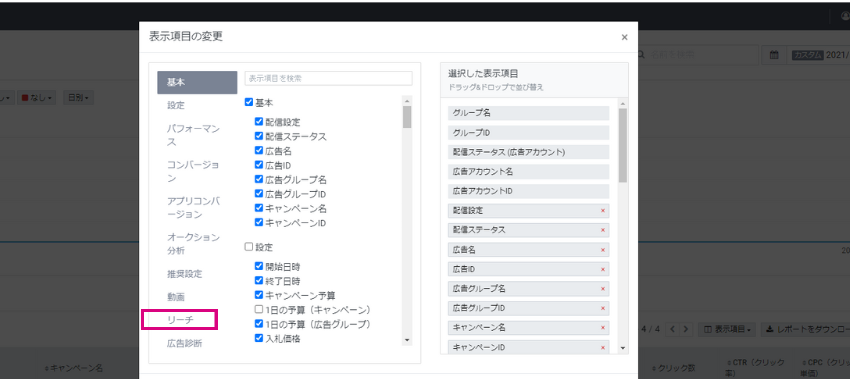Remove キャンペーンID from selected items
The image size is (850, 379).
pos(603,347)
